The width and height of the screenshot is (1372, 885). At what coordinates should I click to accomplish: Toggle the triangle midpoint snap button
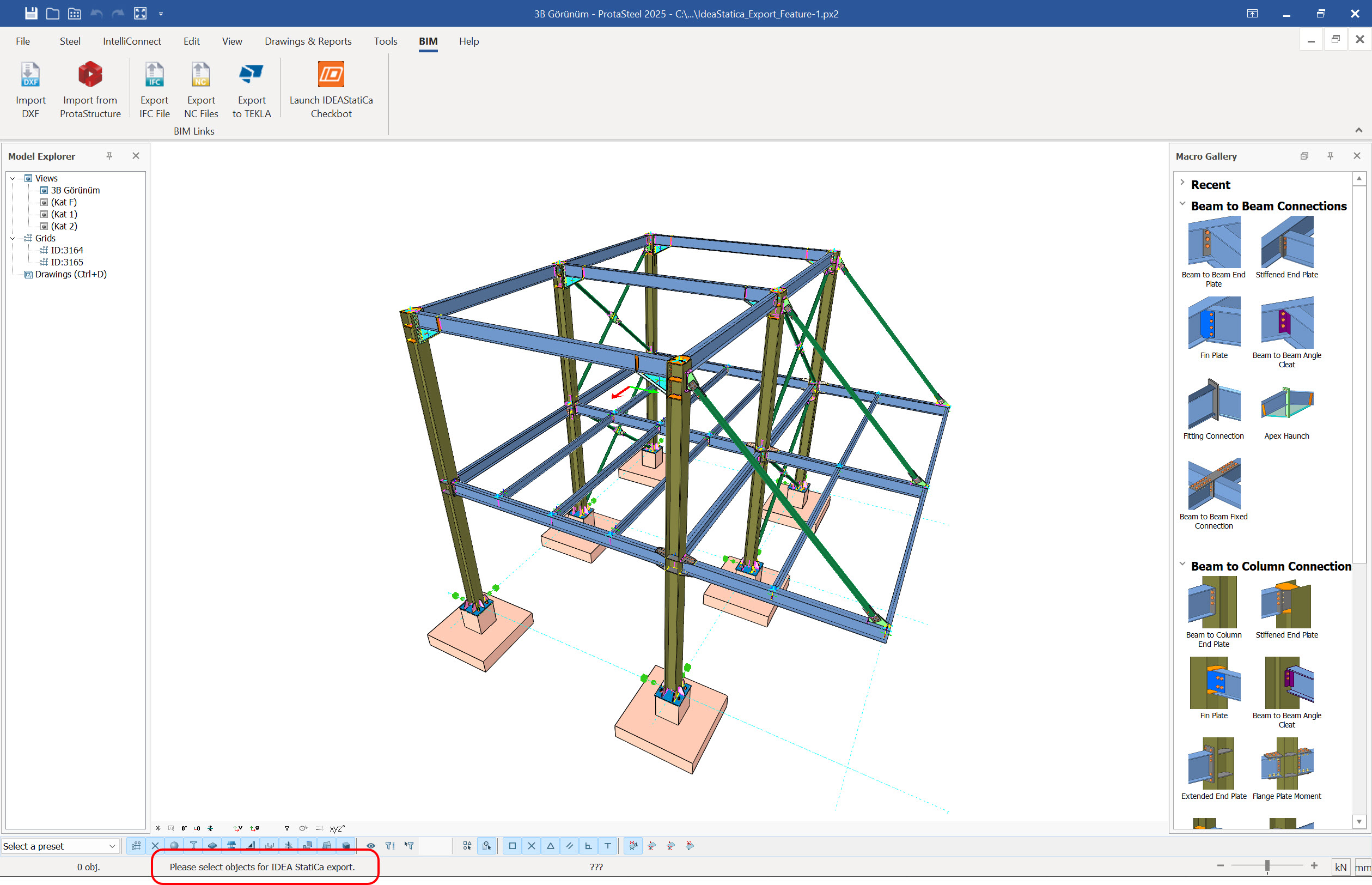(550, 845)
